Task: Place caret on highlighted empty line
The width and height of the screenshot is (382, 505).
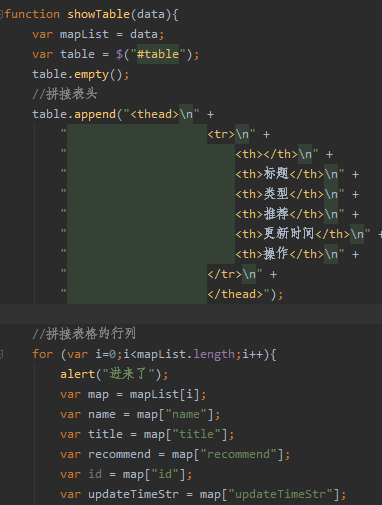Action: [191, 314]
